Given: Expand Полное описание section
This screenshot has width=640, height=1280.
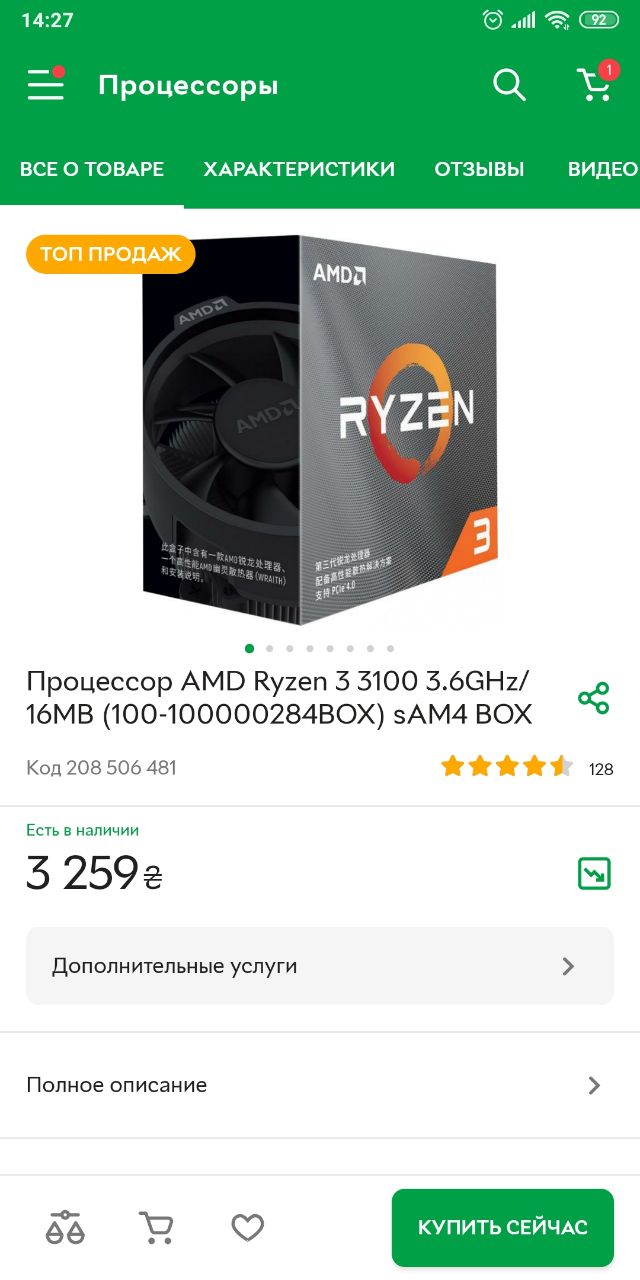Looking at the screenshot, I should [320, 1085].
